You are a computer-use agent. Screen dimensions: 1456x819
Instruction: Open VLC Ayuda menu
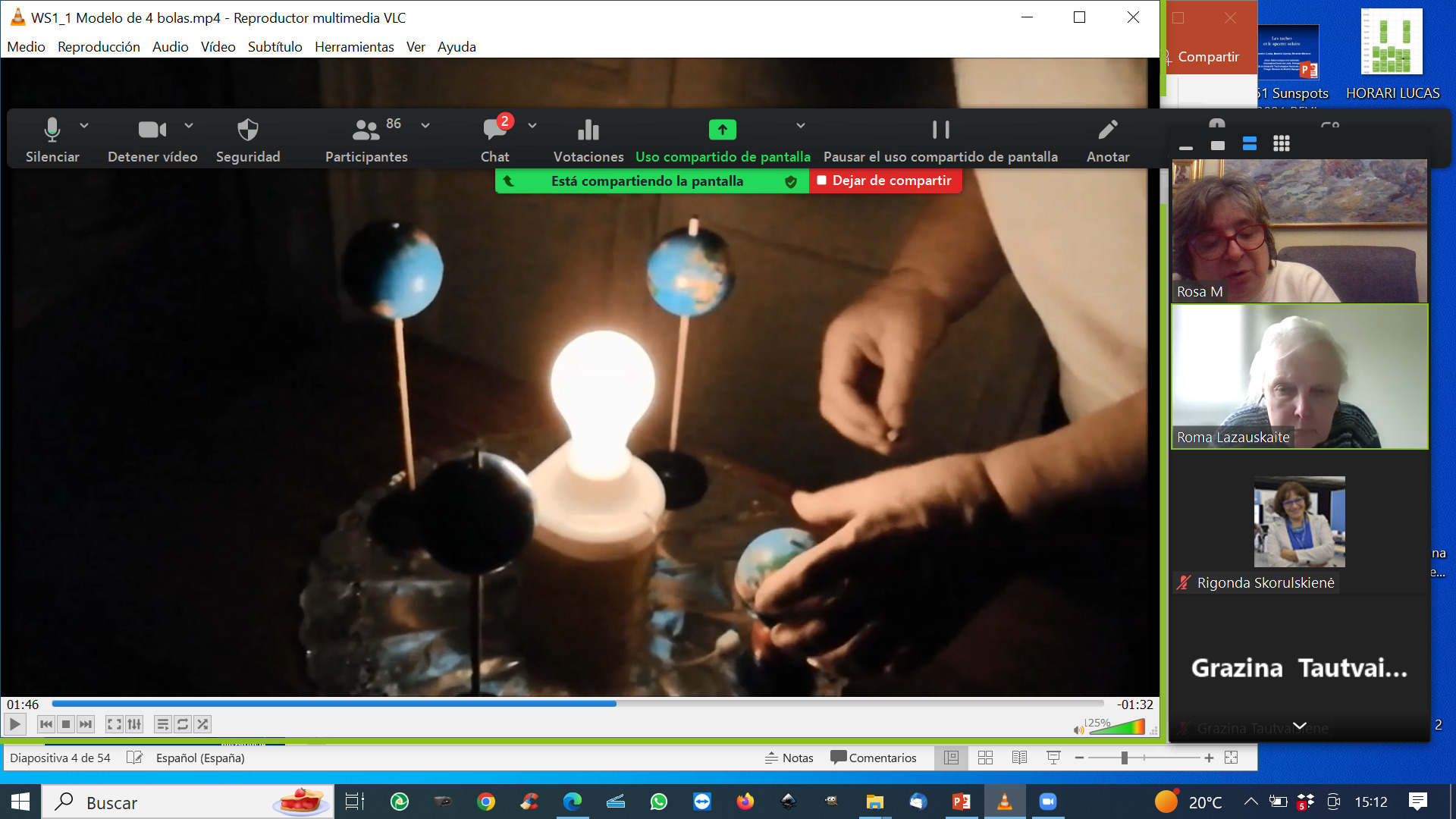pos(457,46)
